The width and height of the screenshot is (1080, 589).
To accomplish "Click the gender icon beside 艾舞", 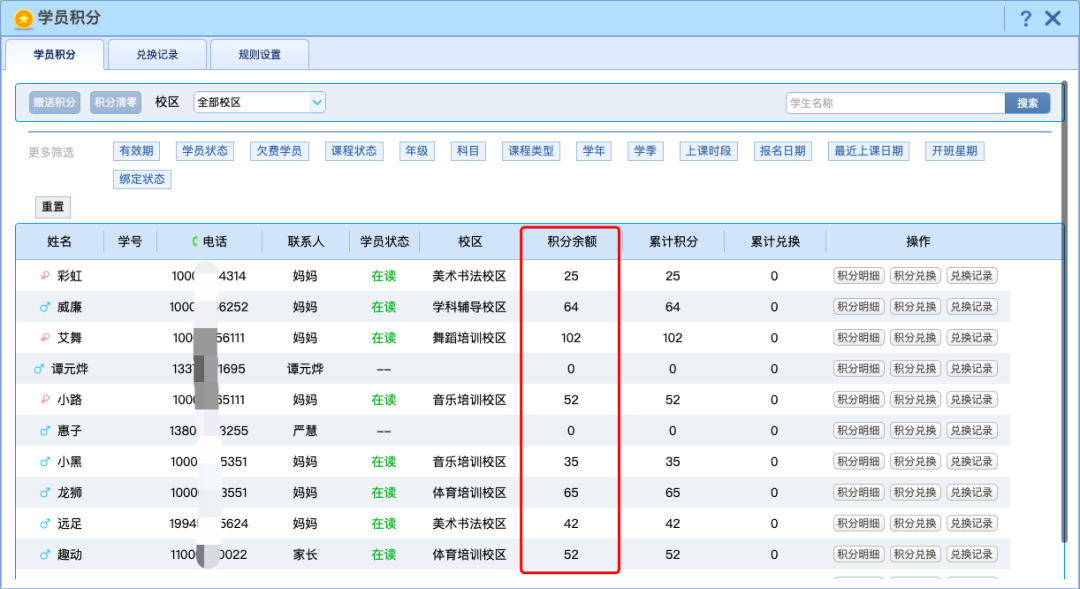I will tap(45, 338).
